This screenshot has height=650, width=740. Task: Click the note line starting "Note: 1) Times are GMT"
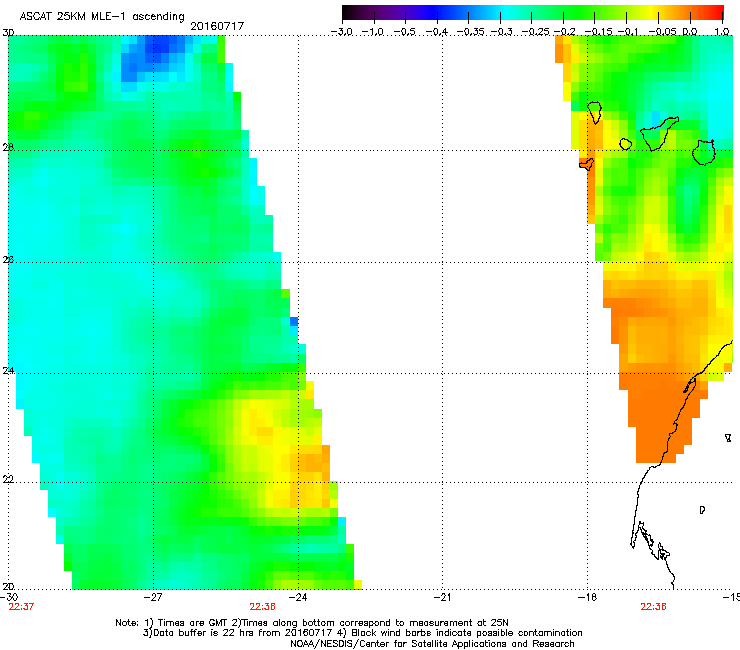[312, 623]
